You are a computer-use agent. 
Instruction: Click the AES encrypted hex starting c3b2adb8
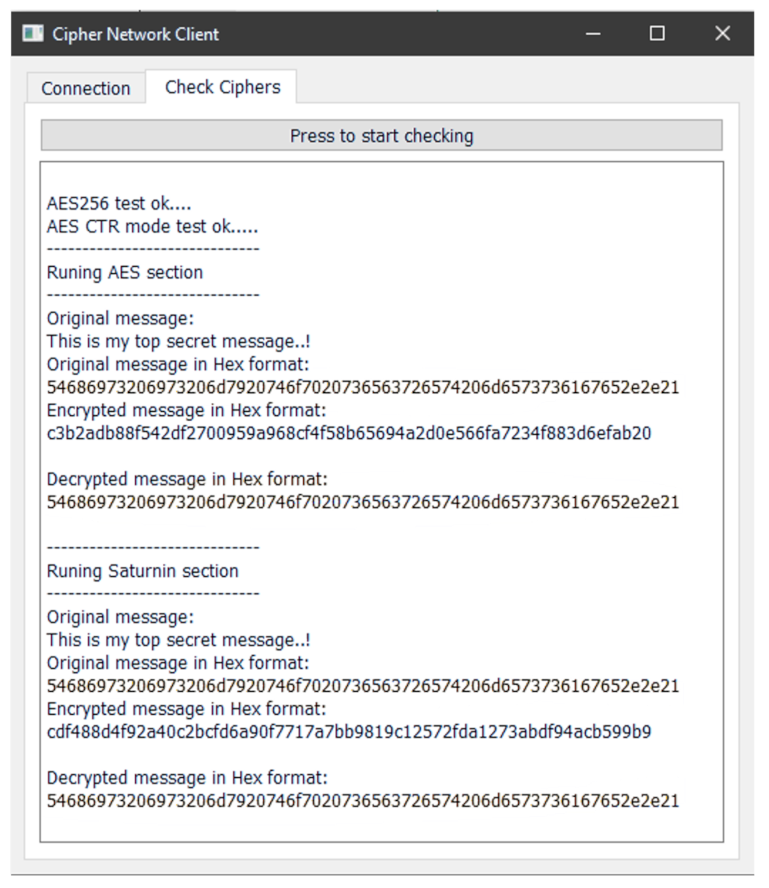pyautogui.click(x=349, y=433)
